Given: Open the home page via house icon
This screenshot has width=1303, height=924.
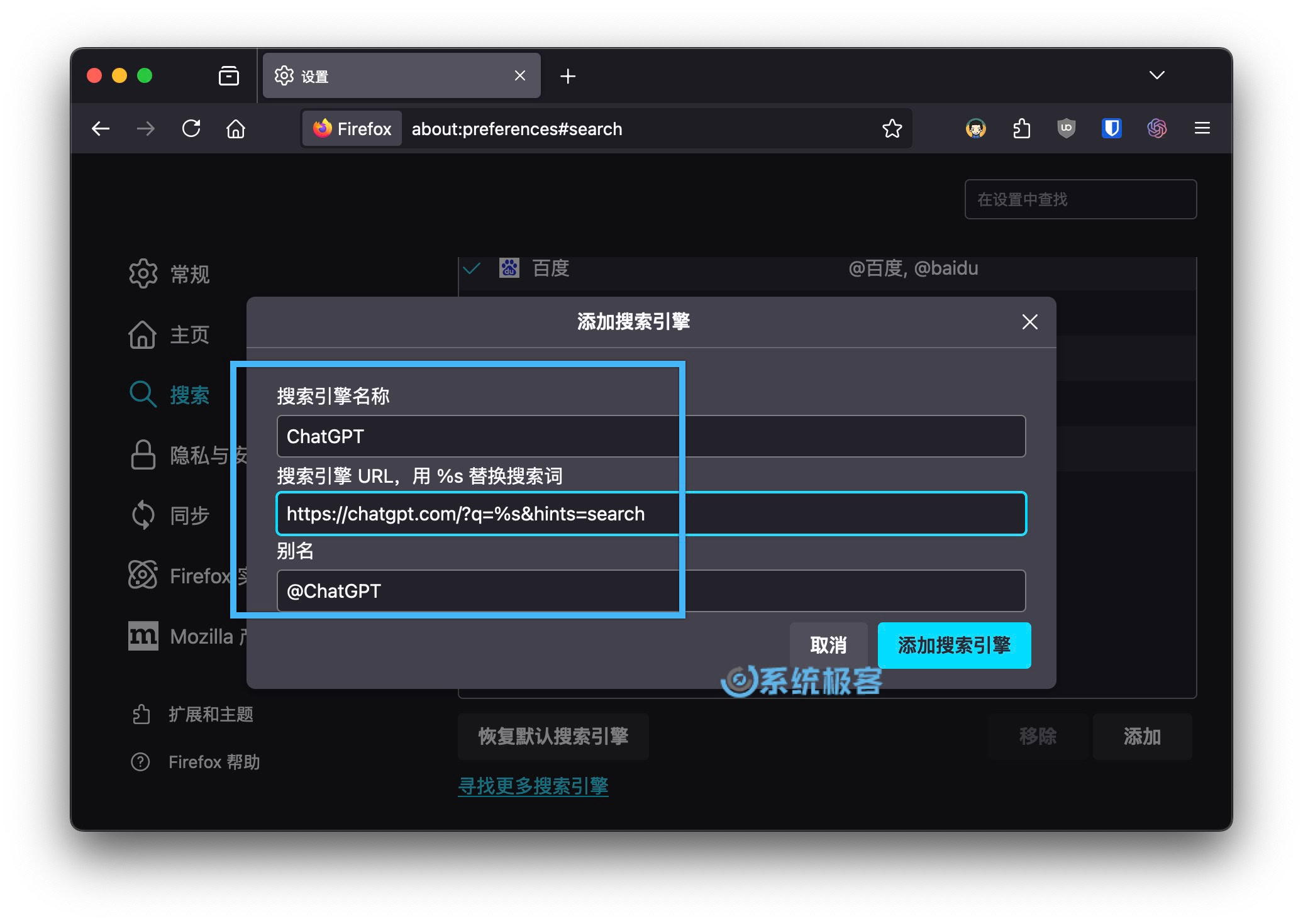Looking at the screenshot, I should click(236, 129).
